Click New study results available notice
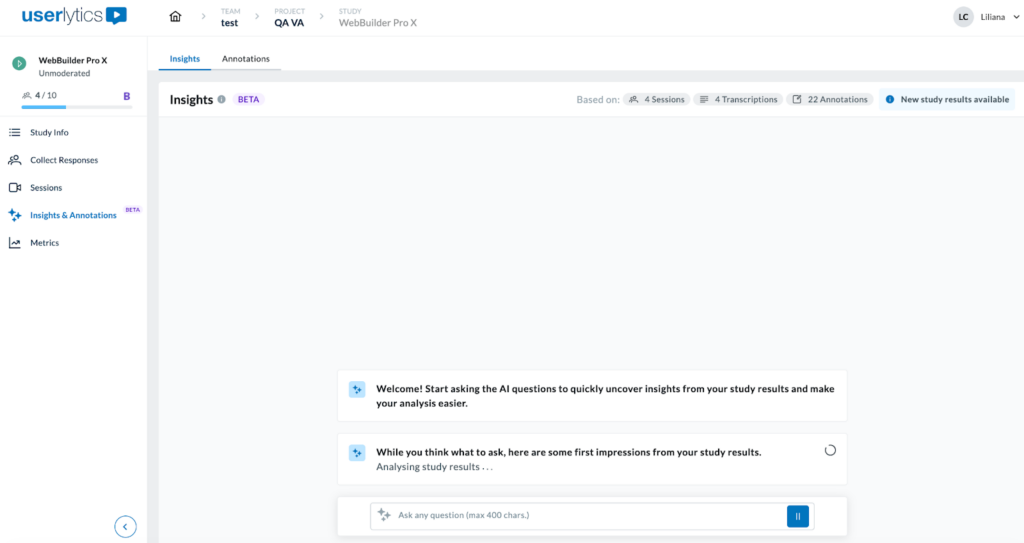Screen dimensions: 1024x543 click(x=947, y=100)
